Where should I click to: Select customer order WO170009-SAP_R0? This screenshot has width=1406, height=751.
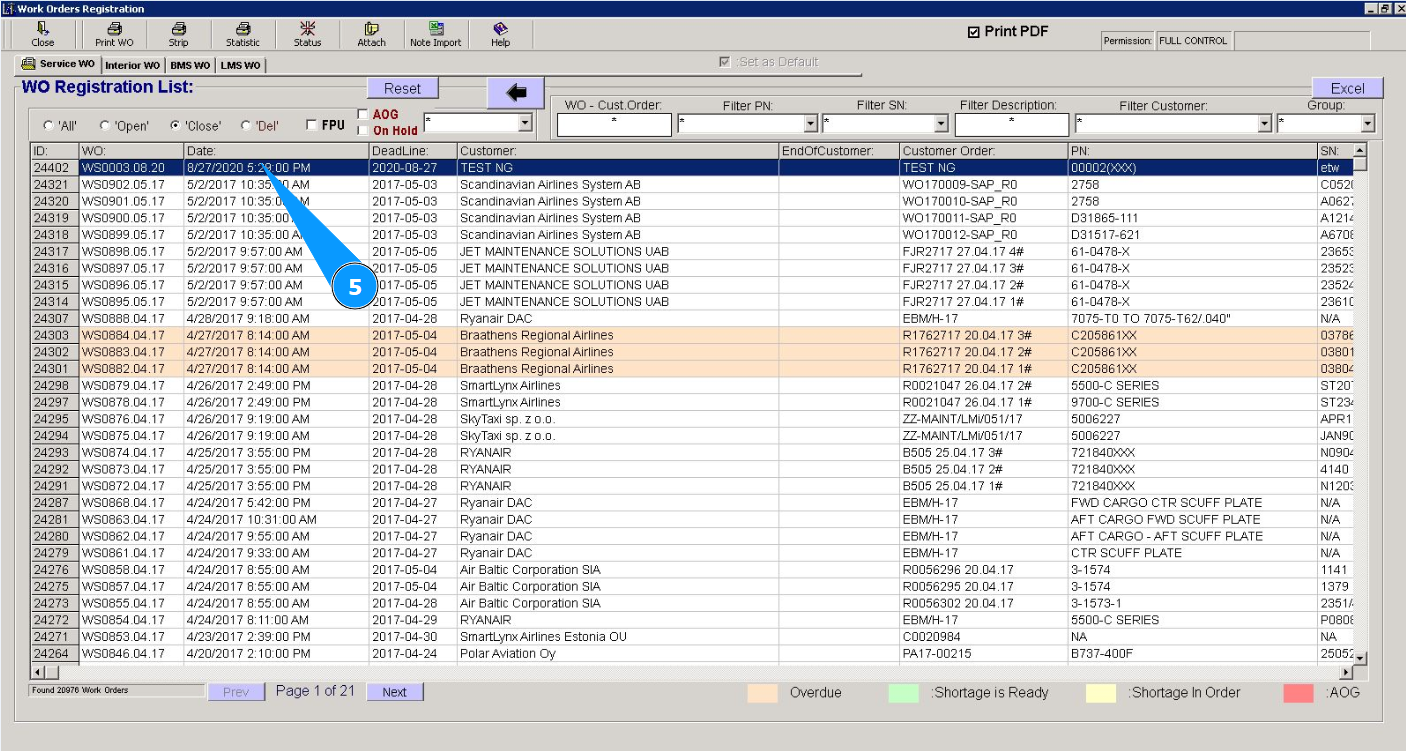[983, 185]
